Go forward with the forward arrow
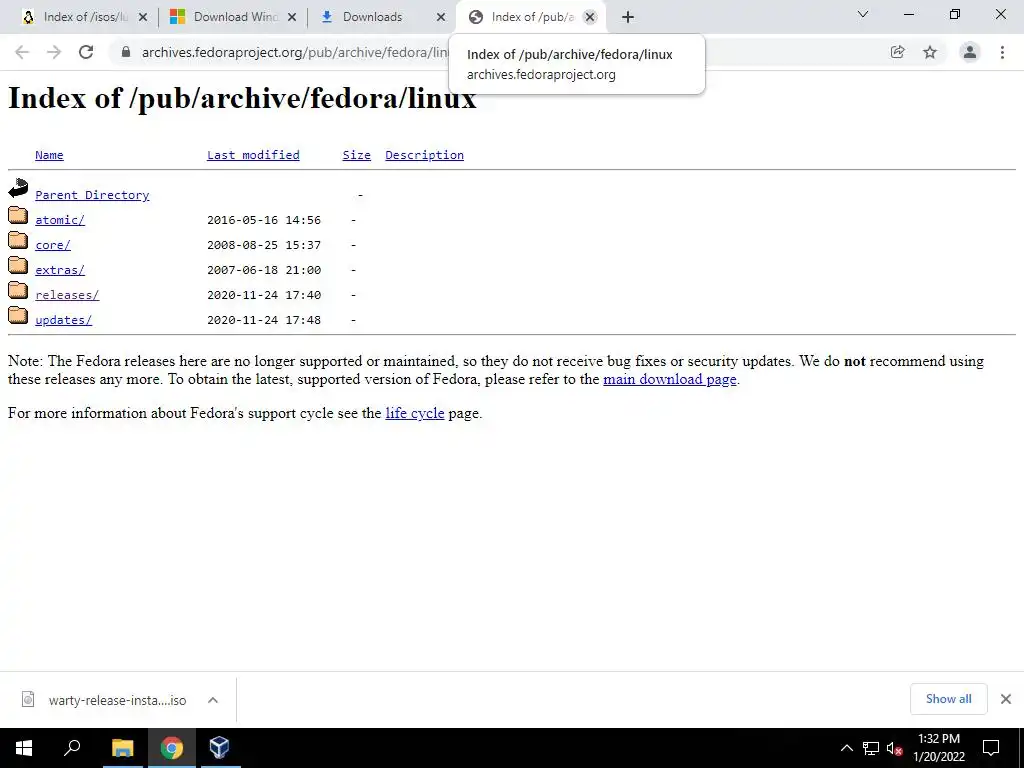The height and width of the screenshot is (768, 1024). [x=54, y=52]
